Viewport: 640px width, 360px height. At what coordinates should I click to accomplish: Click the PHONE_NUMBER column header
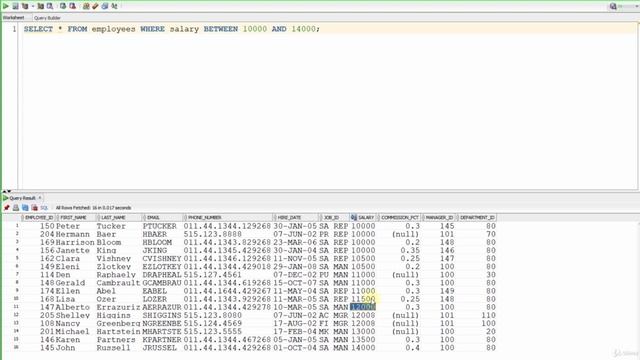point(228,218)
